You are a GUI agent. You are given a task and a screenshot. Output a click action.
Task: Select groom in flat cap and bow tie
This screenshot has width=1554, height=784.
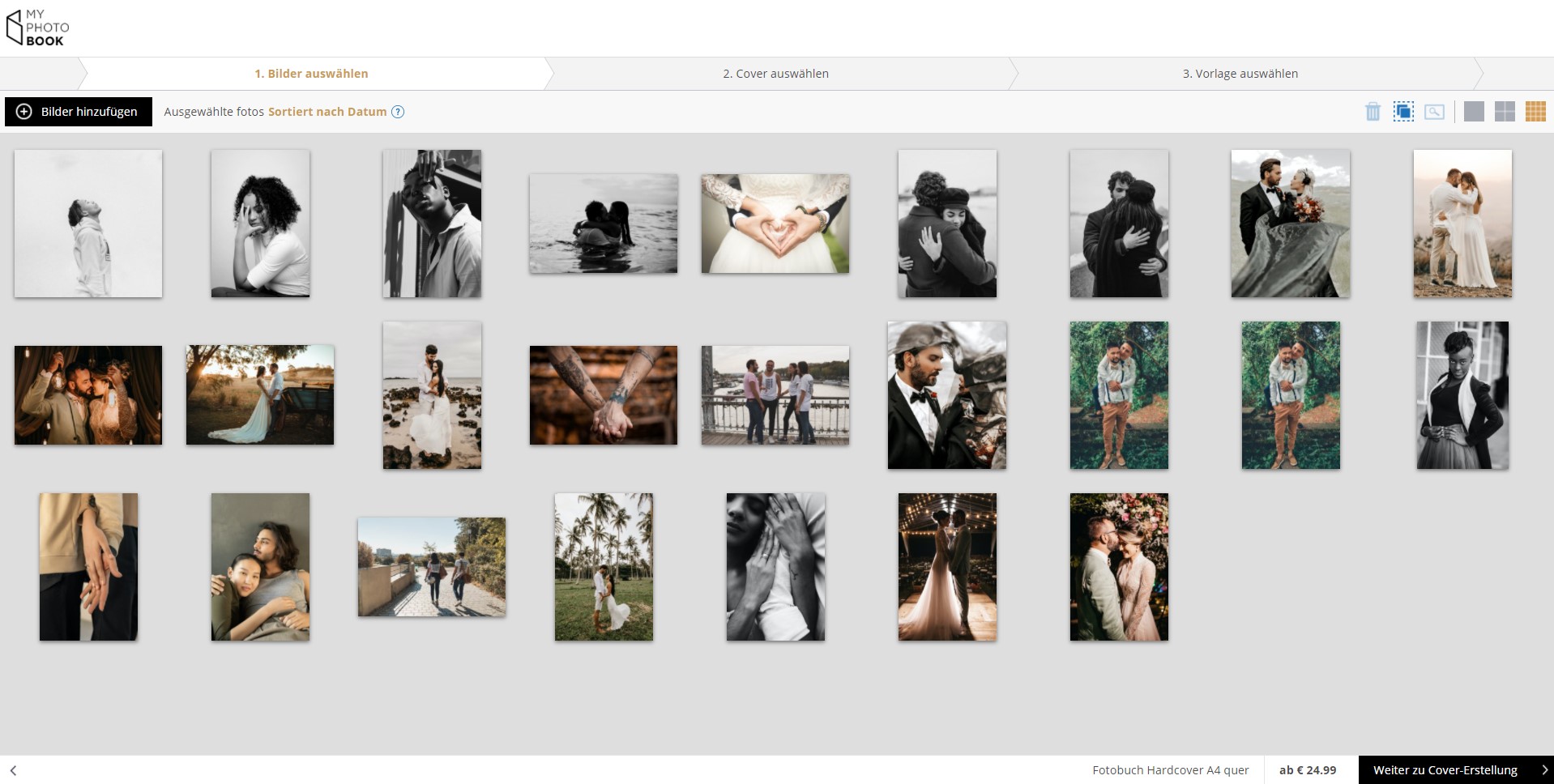947,395
